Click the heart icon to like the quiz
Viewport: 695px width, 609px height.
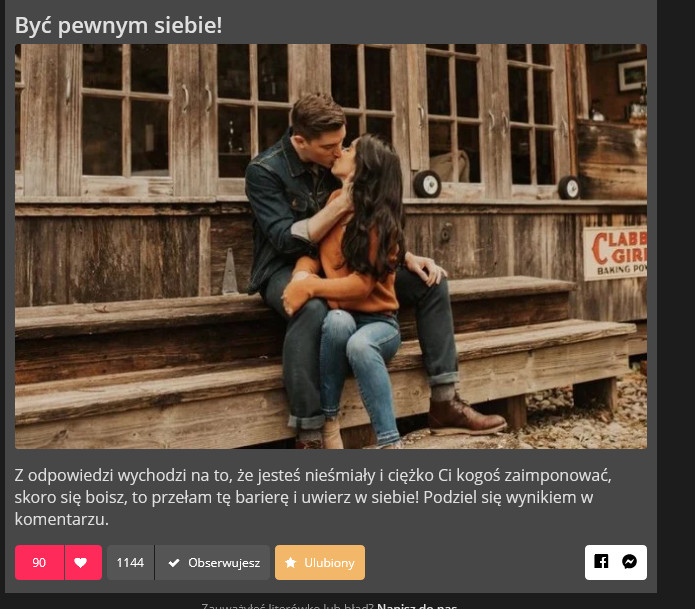pyautogui.click(x=80, y=562)
